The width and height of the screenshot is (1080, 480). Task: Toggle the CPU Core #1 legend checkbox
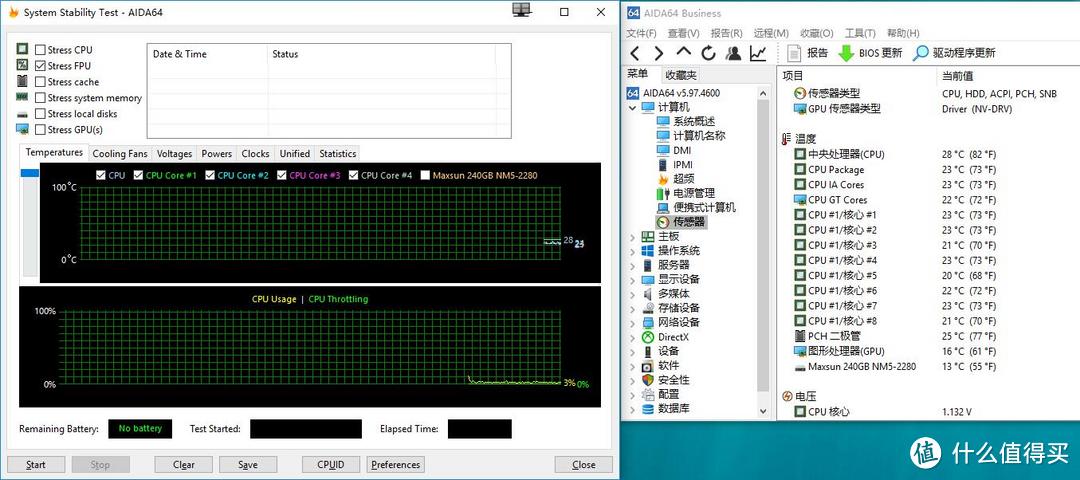(x=138, y=175)
